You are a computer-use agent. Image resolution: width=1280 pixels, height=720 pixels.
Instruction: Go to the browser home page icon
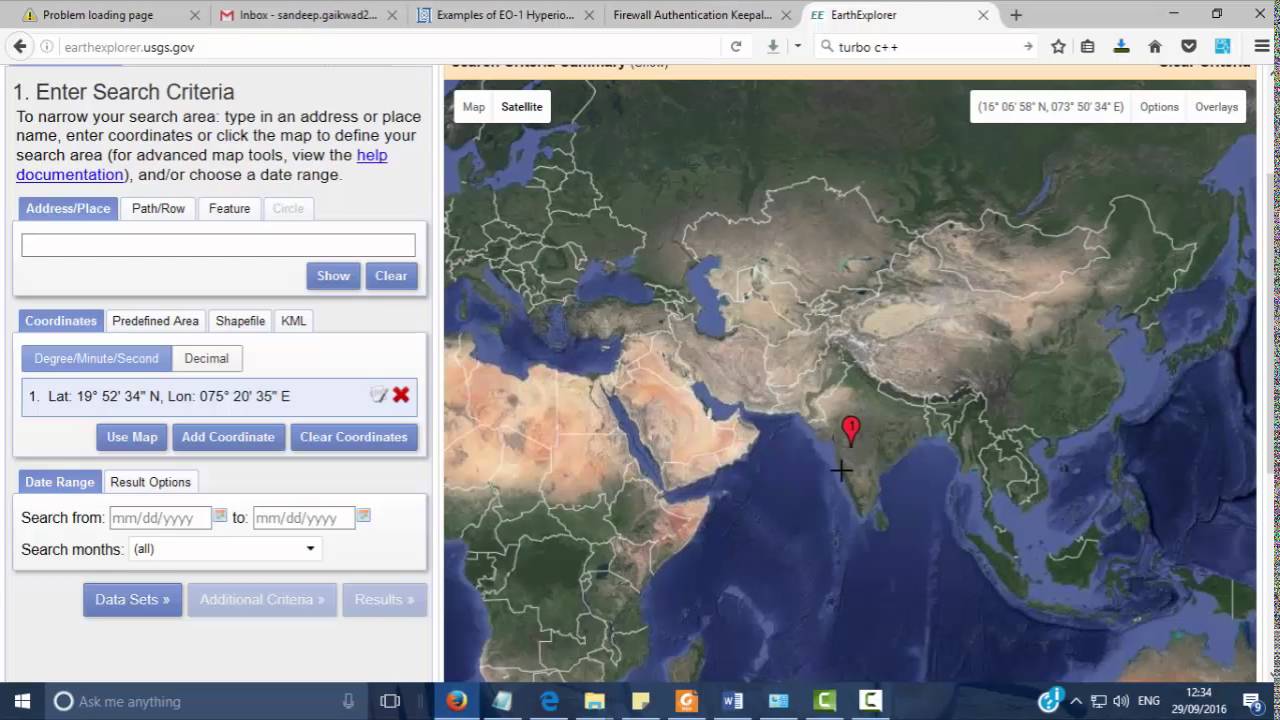1155,46
